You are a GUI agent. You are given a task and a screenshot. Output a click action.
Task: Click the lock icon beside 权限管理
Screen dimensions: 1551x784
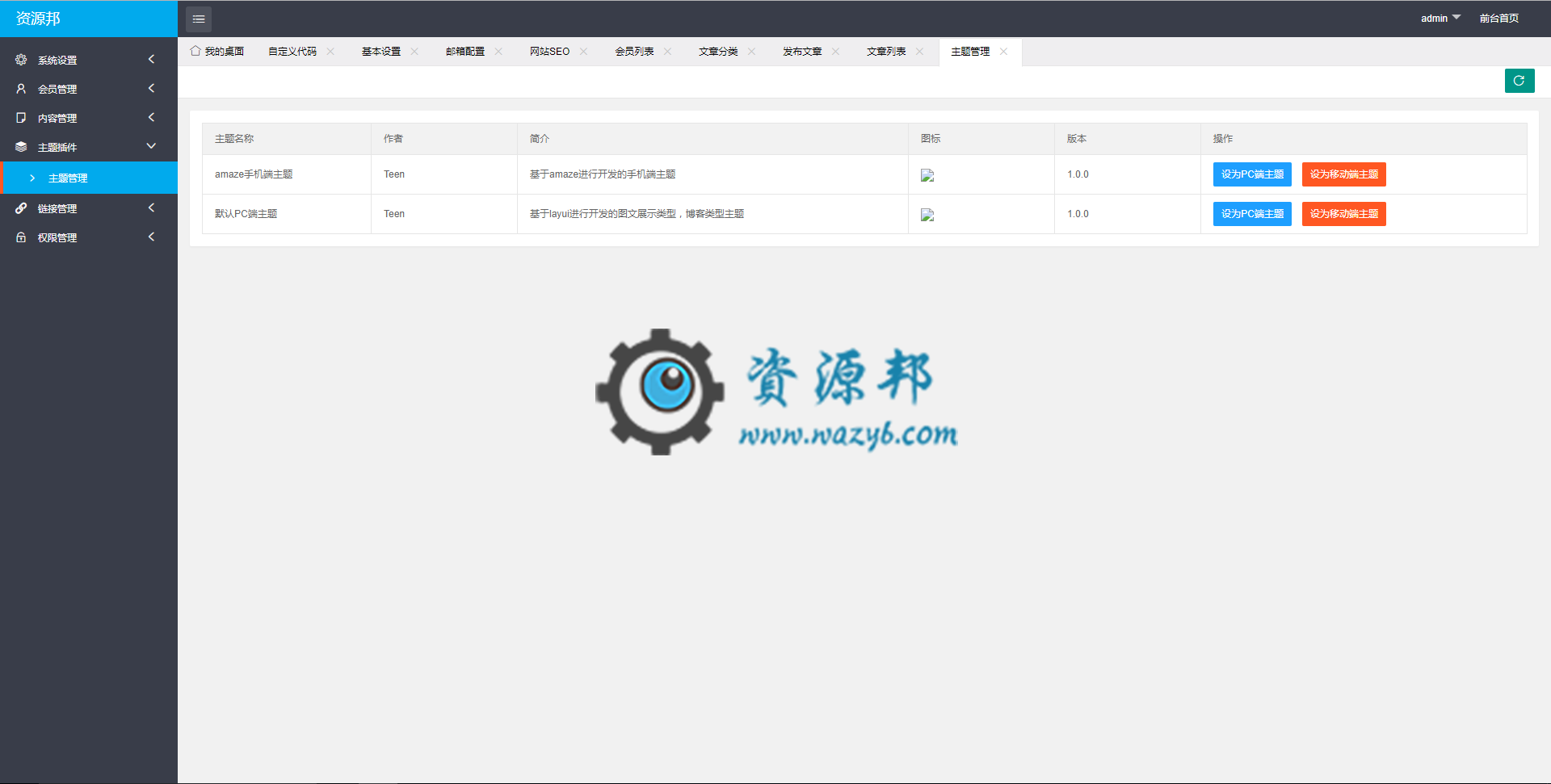click(x=21, y=237)
